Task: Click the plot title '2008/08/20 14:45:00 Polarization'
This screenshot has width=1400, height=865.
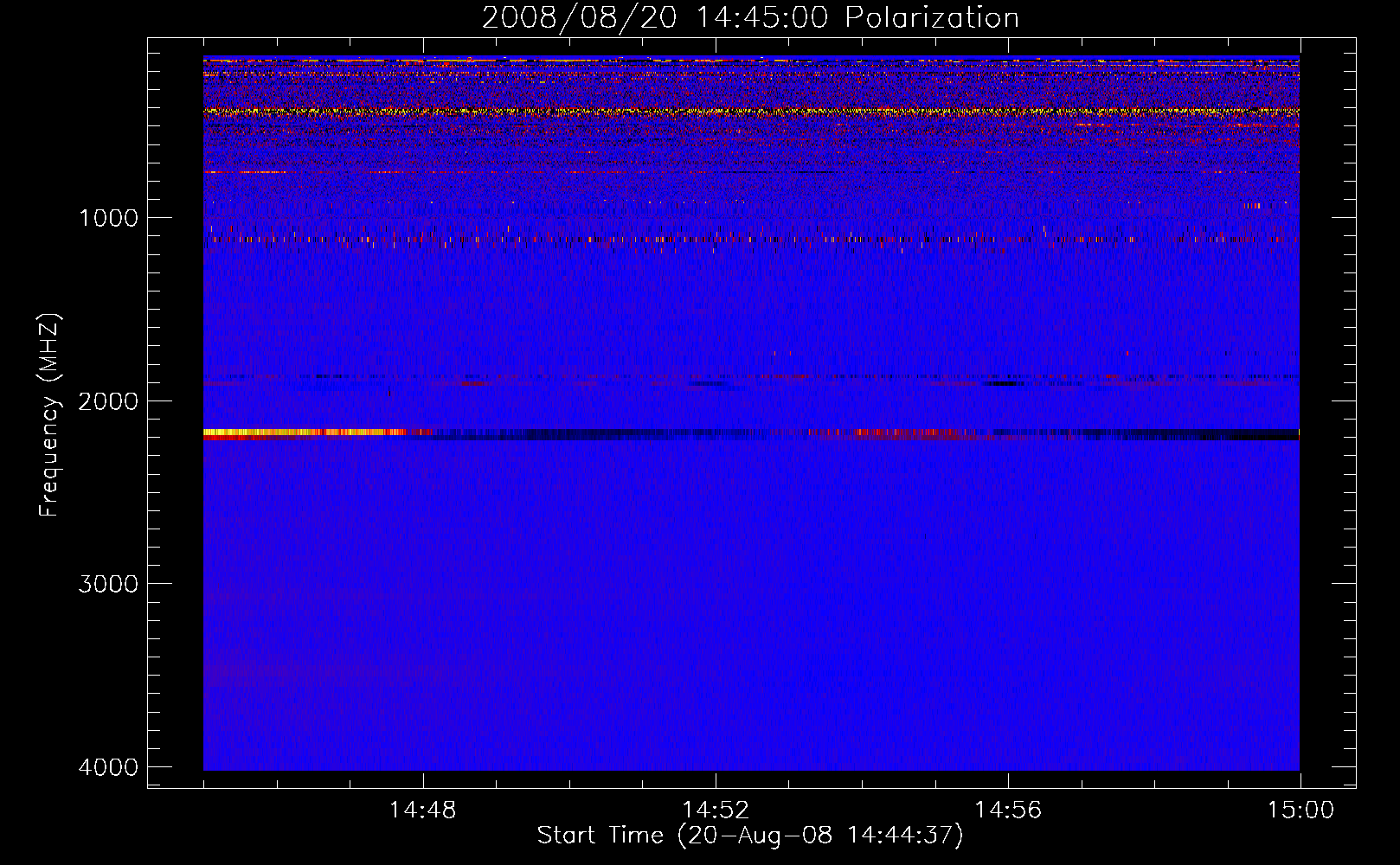Action: tap(750, 17)
